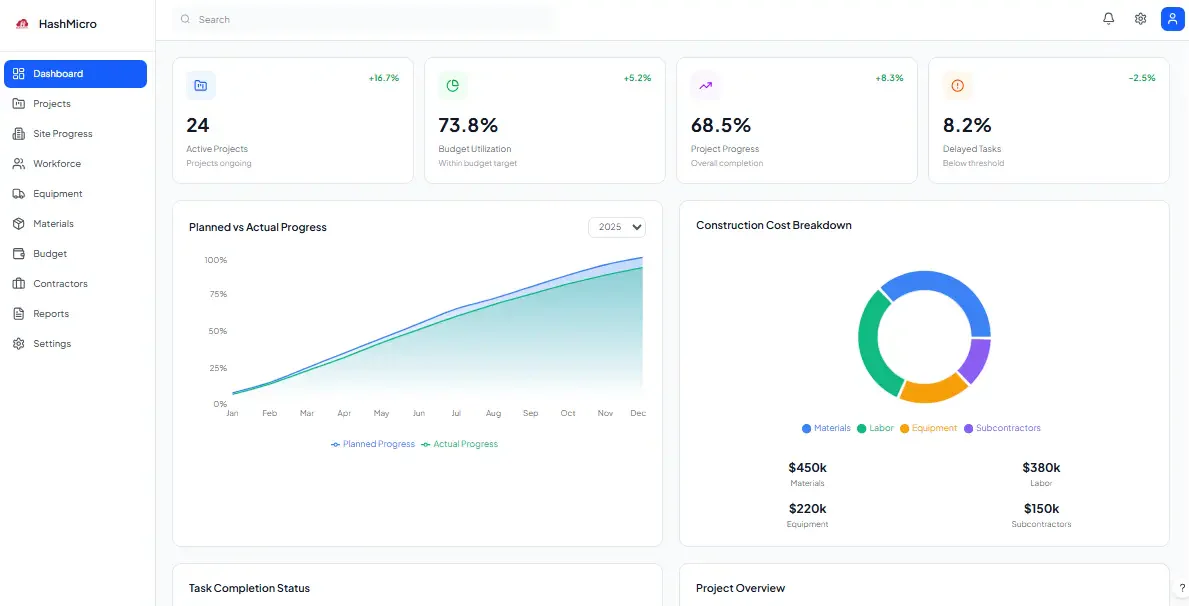Click the Site Progress building icon
This screenshot has width=1189, height=606.
19,133
